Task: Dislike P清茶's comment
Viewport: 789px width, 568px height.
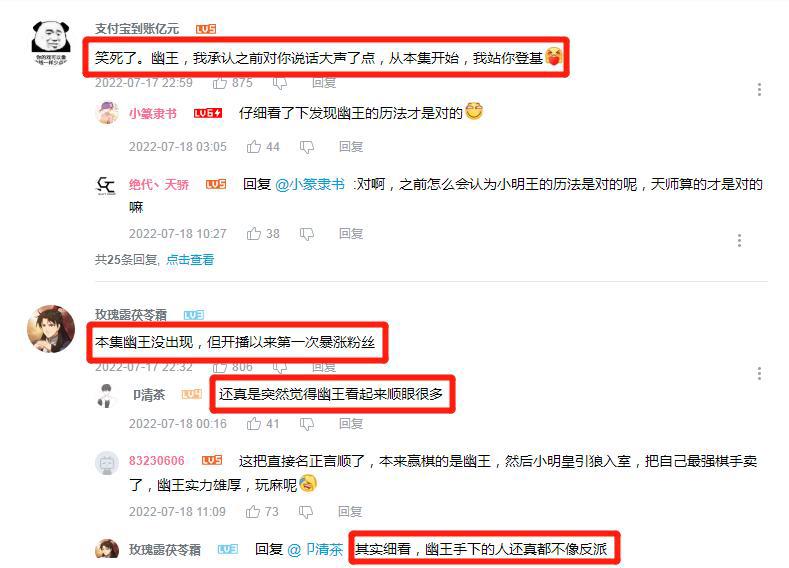Action: [x=307, y=424]
